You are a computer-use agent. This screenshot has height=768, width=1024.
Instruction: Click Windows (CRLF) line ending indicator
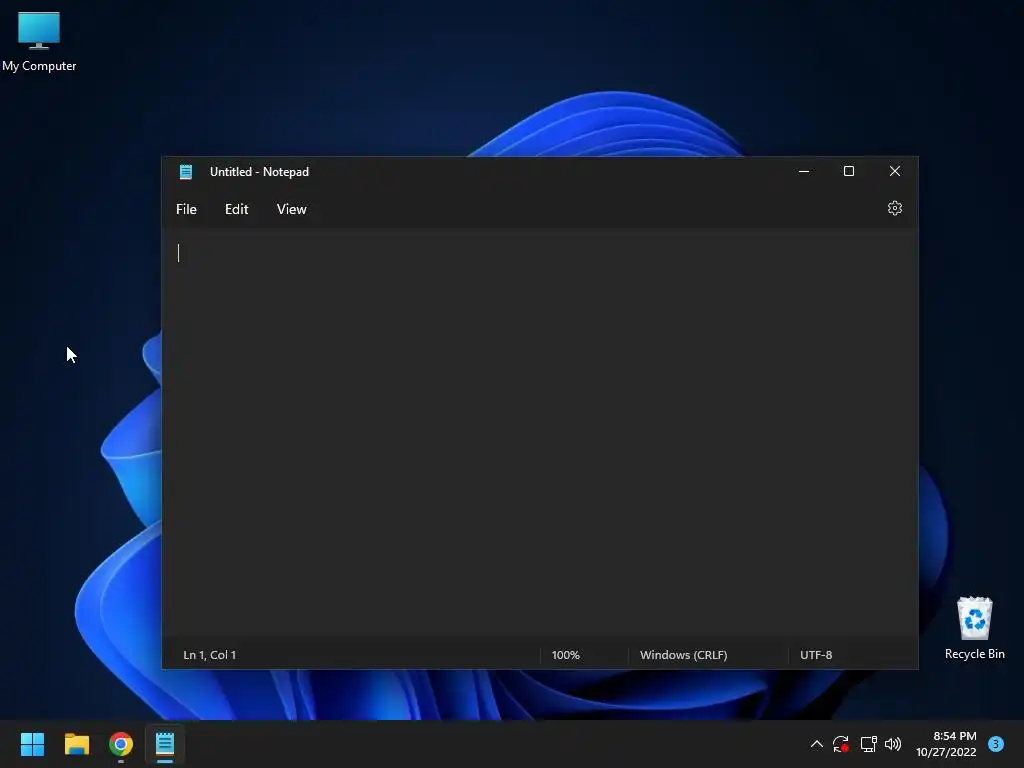point(683,654)
